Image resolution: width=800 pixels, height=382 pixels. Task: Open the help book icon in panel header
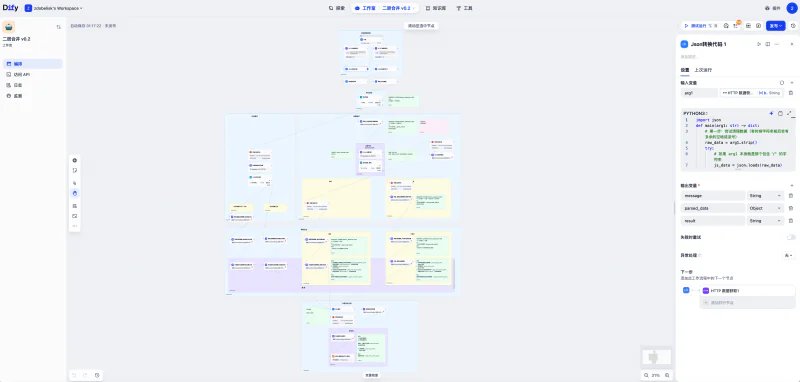coord(768,44)
